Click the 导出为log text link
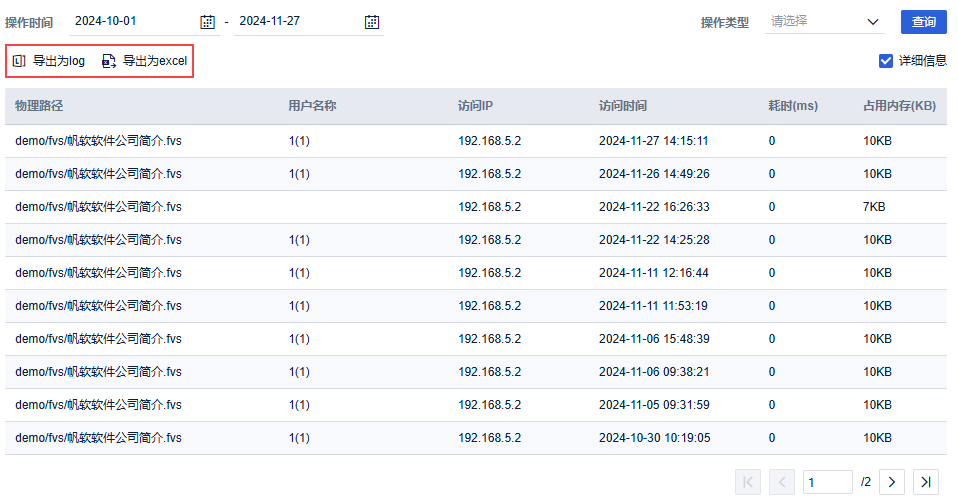Screen dimensions: 958x500 59,61
